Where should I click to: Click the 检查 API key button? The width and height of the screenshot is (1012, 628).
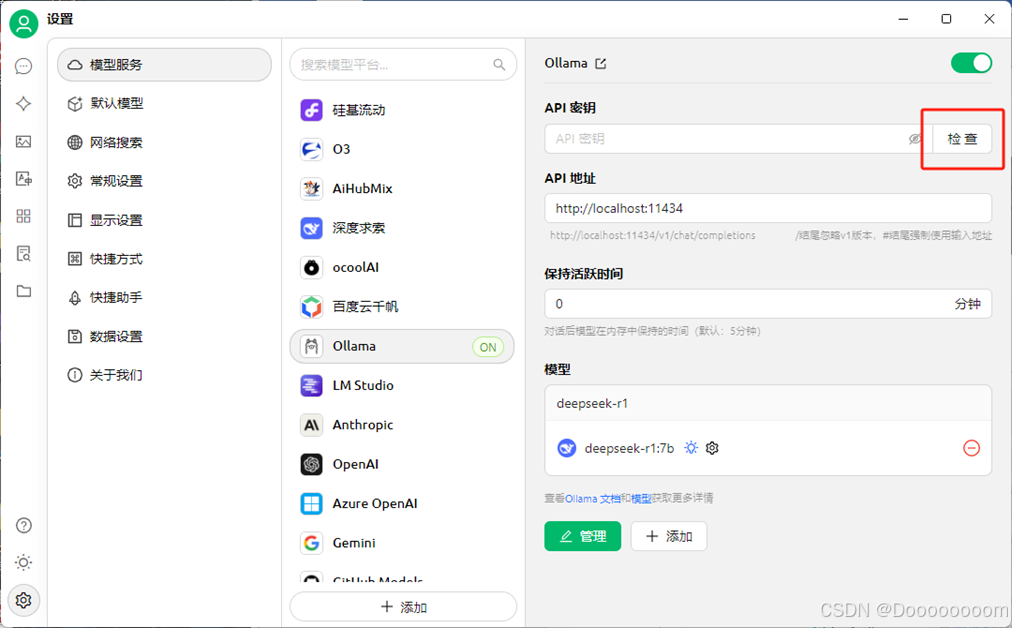[962, 139]
